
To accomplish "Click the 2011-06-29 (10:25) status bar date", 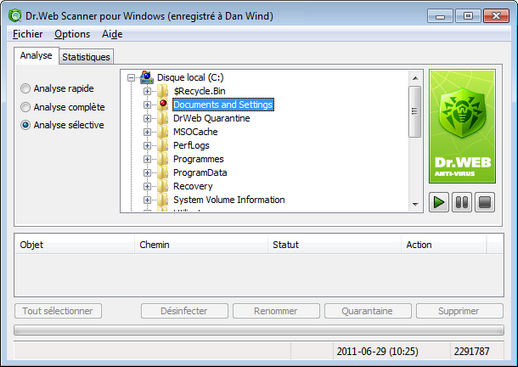I will click(377, 351).
